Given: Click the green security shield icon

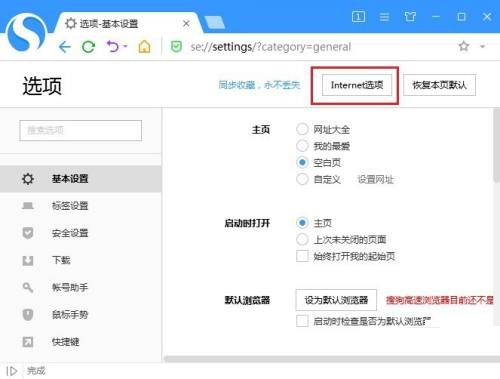Looking at the screenshot, I should pyautogui.click(x=176, y=47).
